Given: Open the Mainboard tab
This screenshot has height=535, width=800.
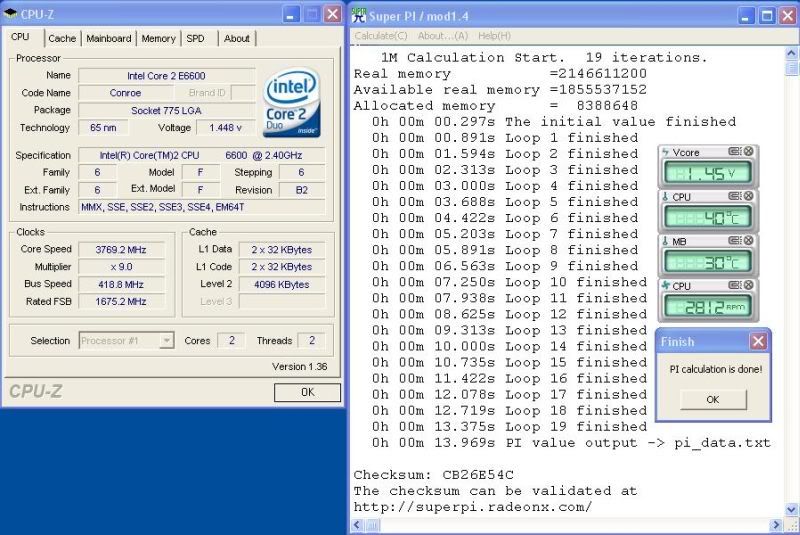Looking at the screenshot, I should point(109,38).
